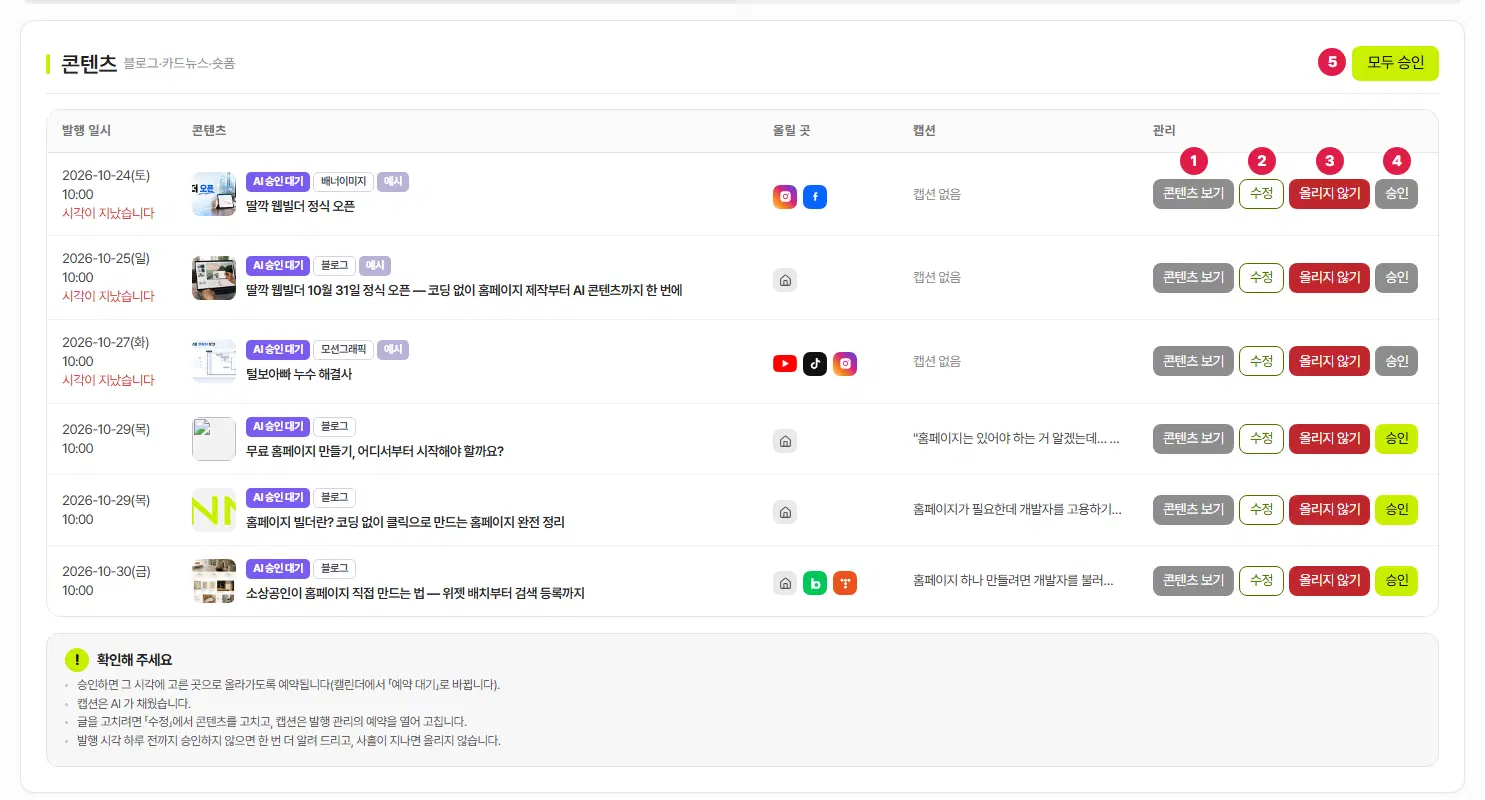
Task: View content of the 2026-10-30 post
Action: pyautogui.click(x=1193, y=581)
